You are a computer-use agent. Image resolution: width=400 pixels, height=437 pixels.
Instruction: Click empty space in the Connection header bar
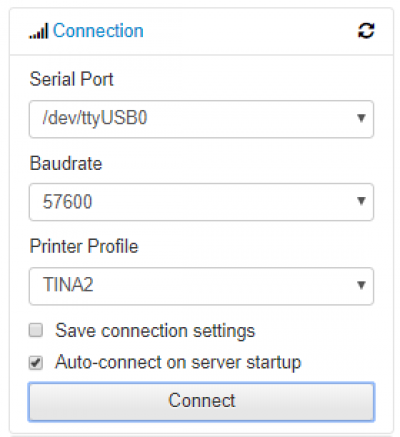point(250,31)
